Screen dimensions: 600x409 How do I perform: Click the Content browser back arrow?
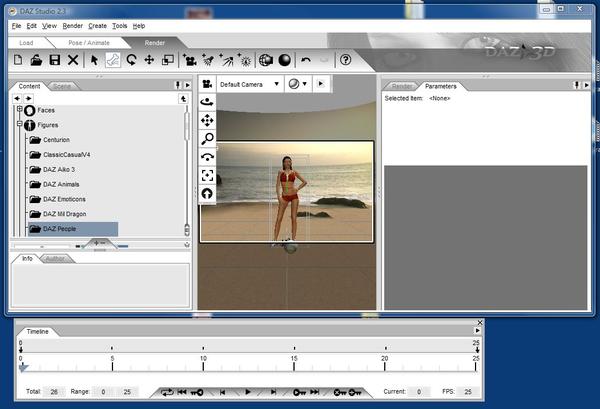pyautogui.click(x=17, y=98)
